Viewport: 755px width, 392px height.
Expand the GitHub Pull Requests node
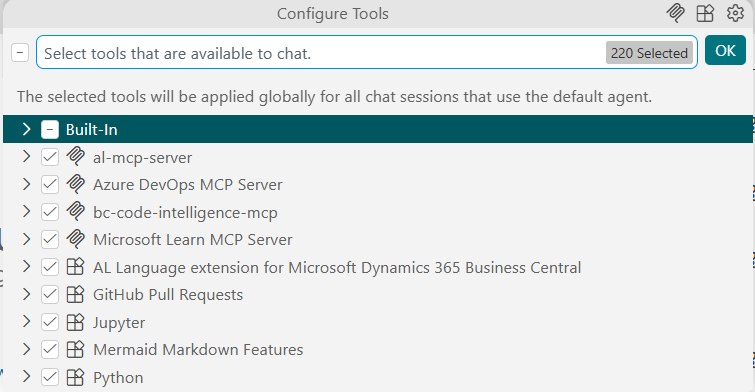tap(26, 294)
